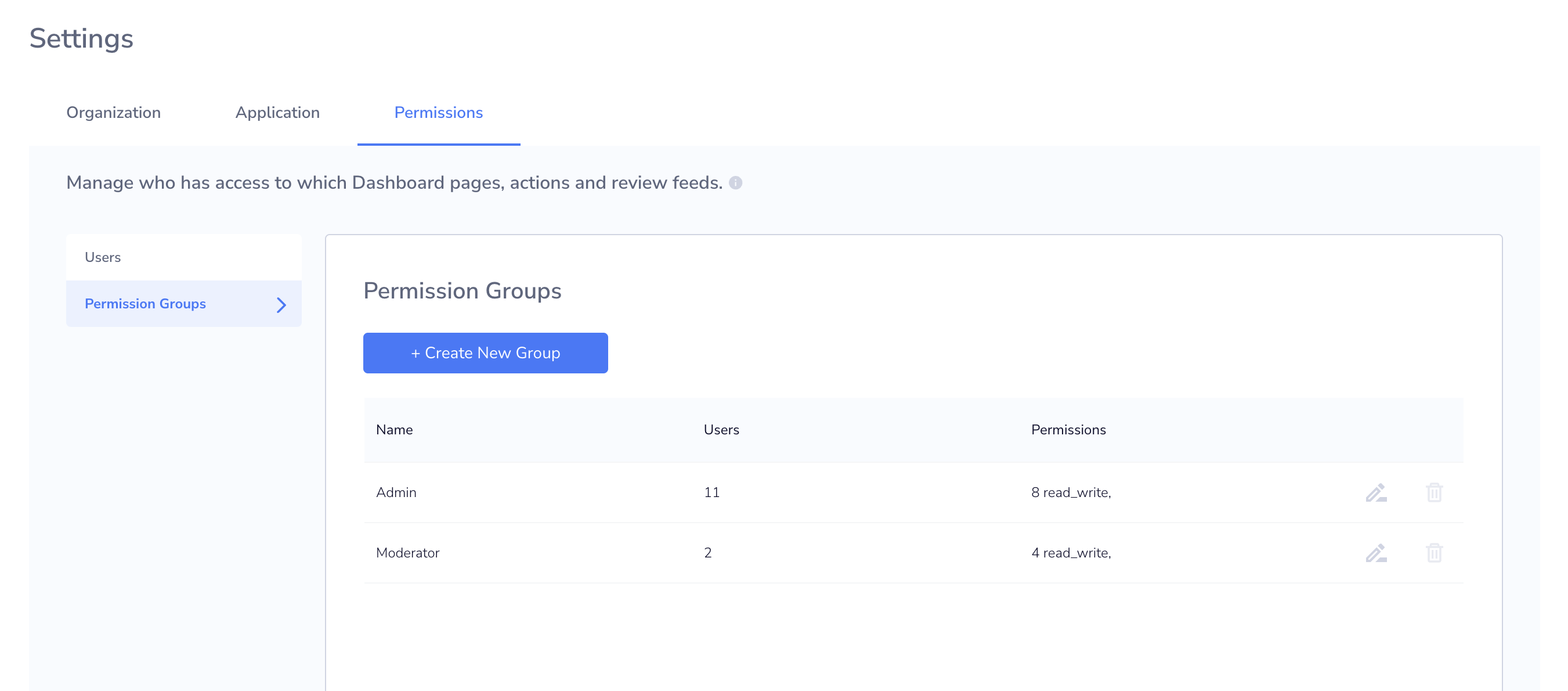Click Moderator's 4 read_write permissions text
The width and height of the screenshot is (1568, 691).
coord(1070,552)
